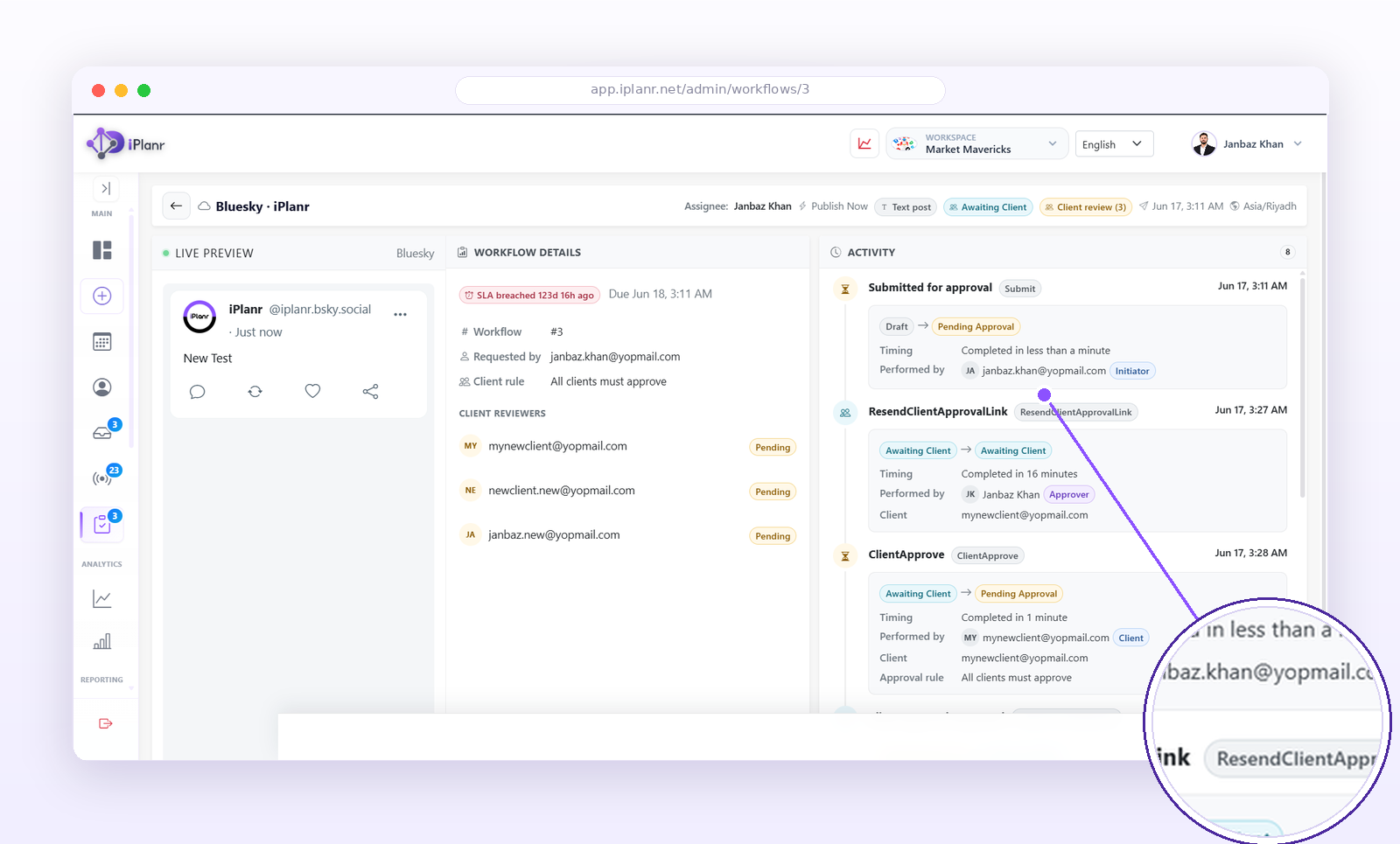Click the ClientApprove activity title

(906, 555)
